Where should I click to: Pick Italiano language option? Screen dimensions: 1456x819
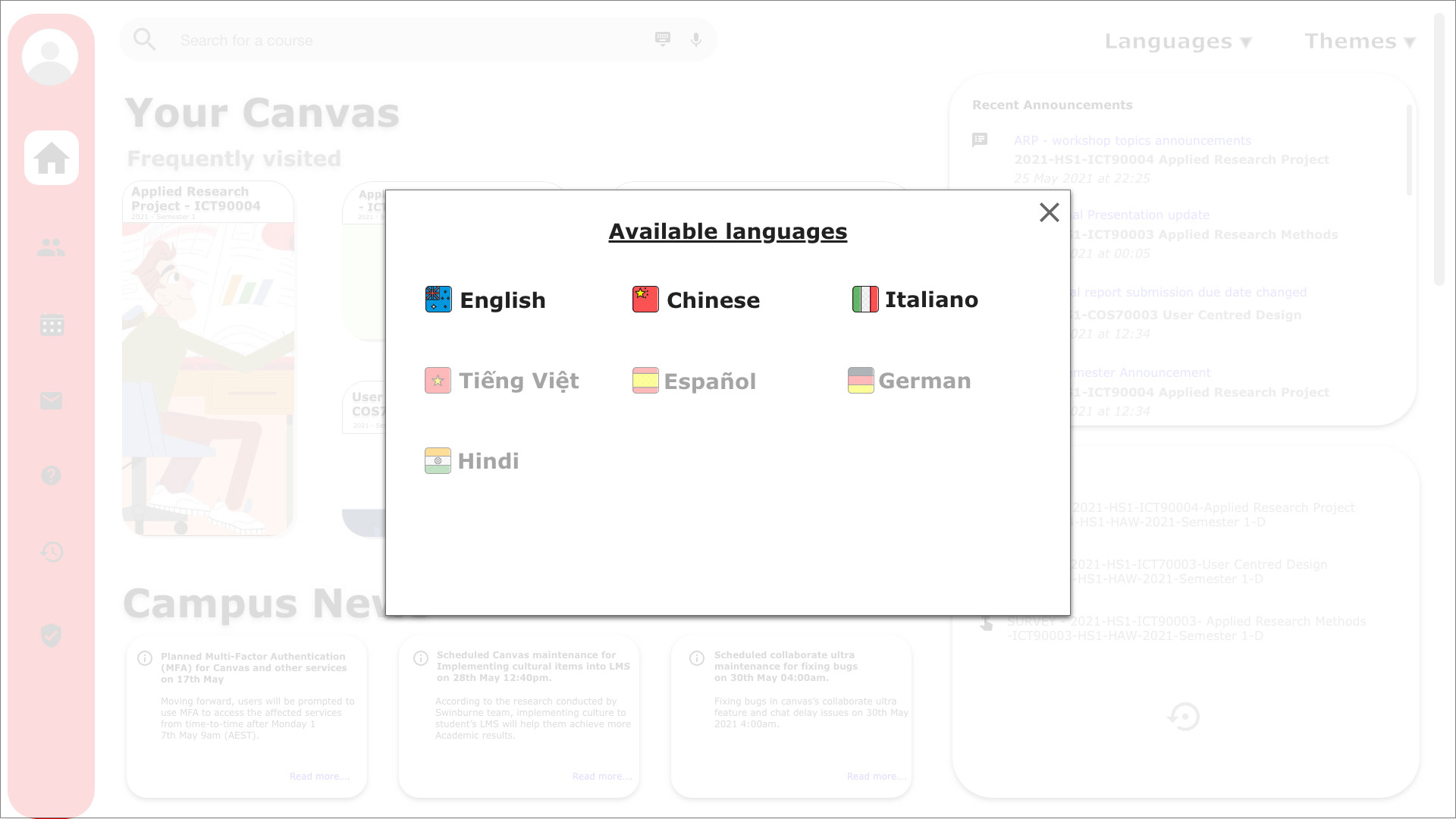[915, 300]
